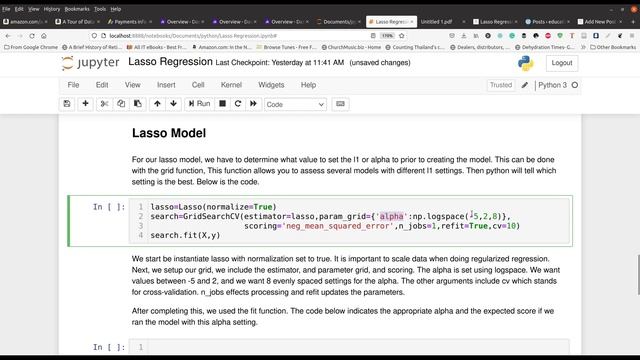Open the browser History menu
Image resolution: width=640 pixels, height=360 pixels.
point(51,9)
